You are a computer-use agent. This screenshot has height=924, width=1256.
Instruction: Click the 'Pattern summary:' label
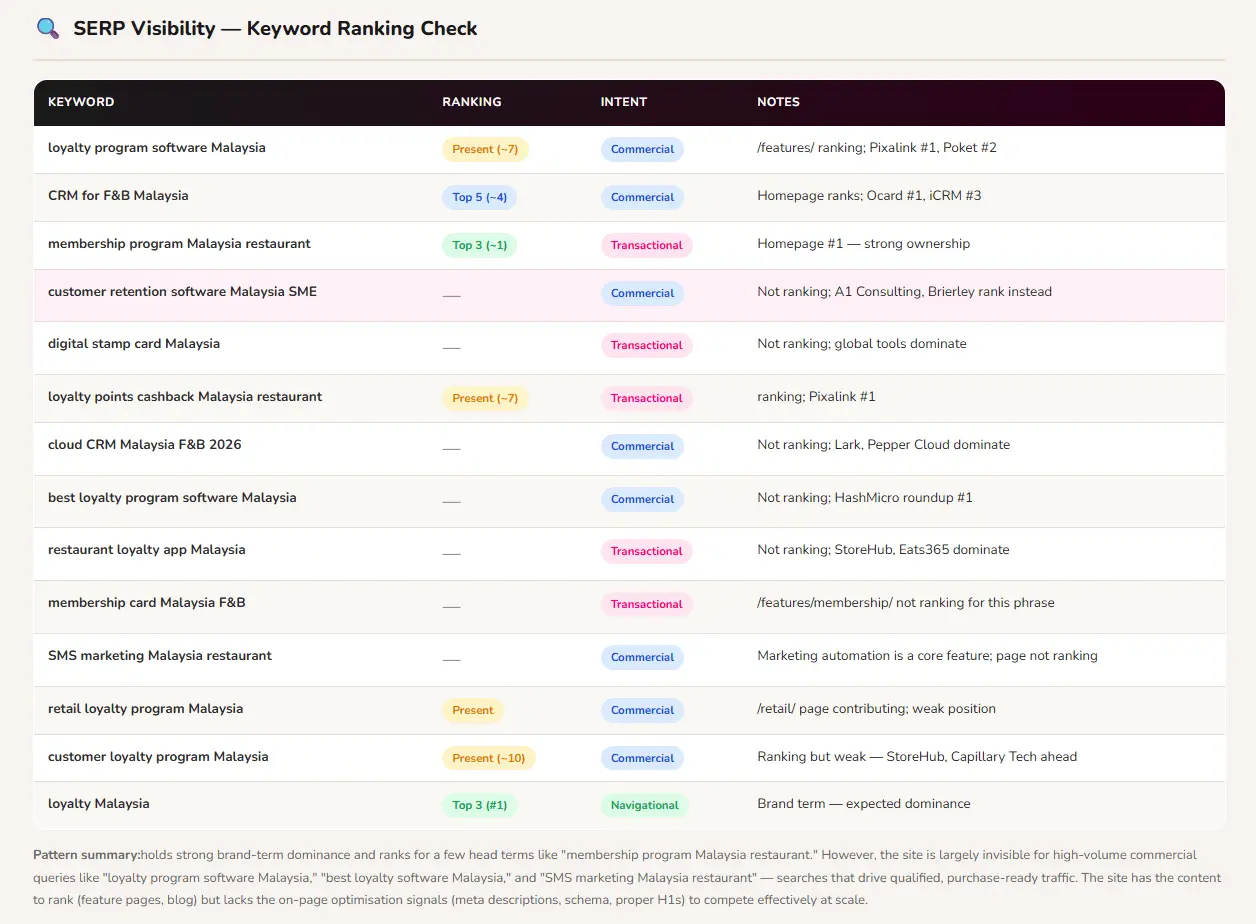[x=87, y=855]
